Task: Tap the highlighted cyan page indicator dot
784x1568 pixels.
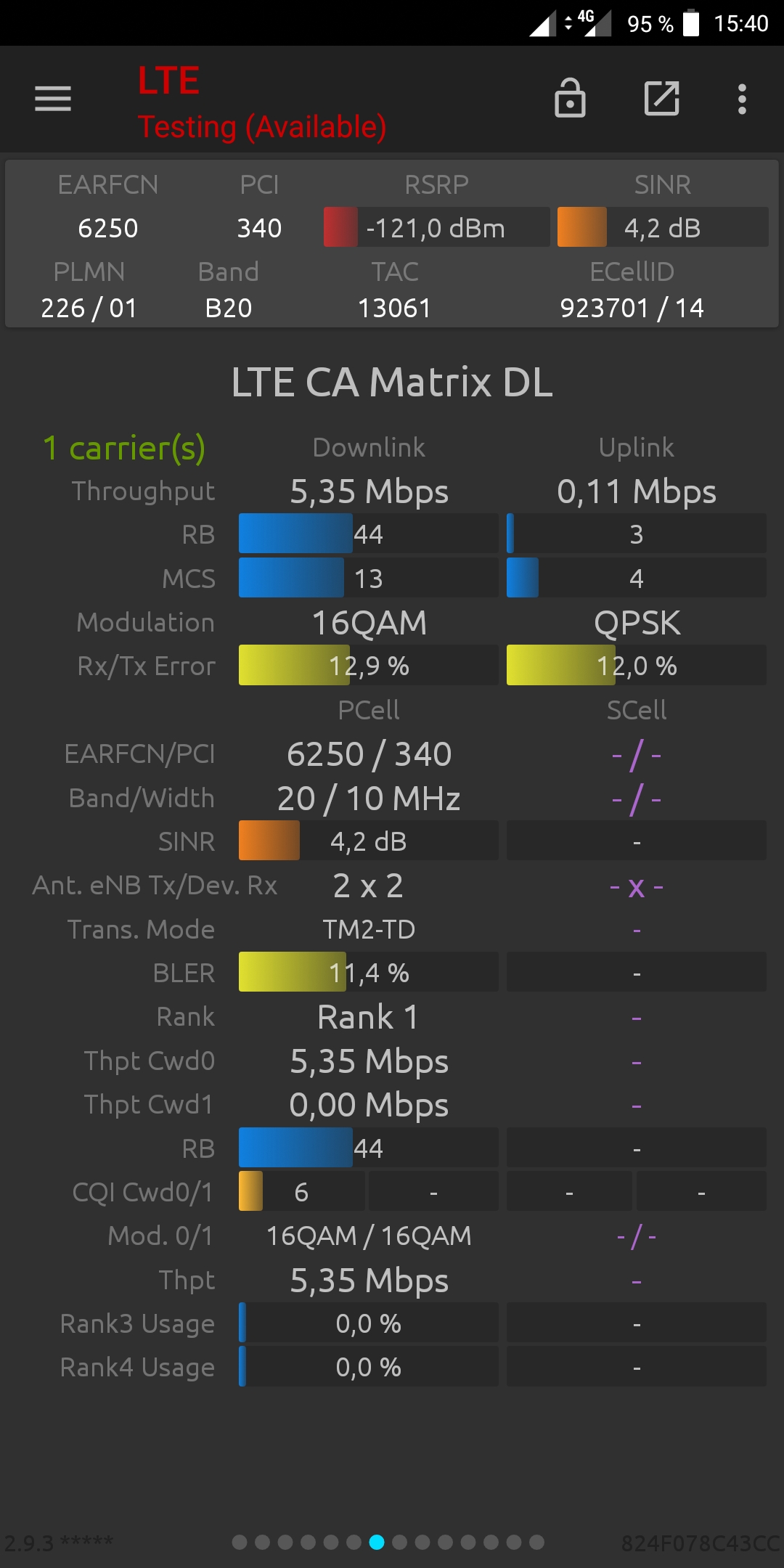Action: tap(377, 1542)
